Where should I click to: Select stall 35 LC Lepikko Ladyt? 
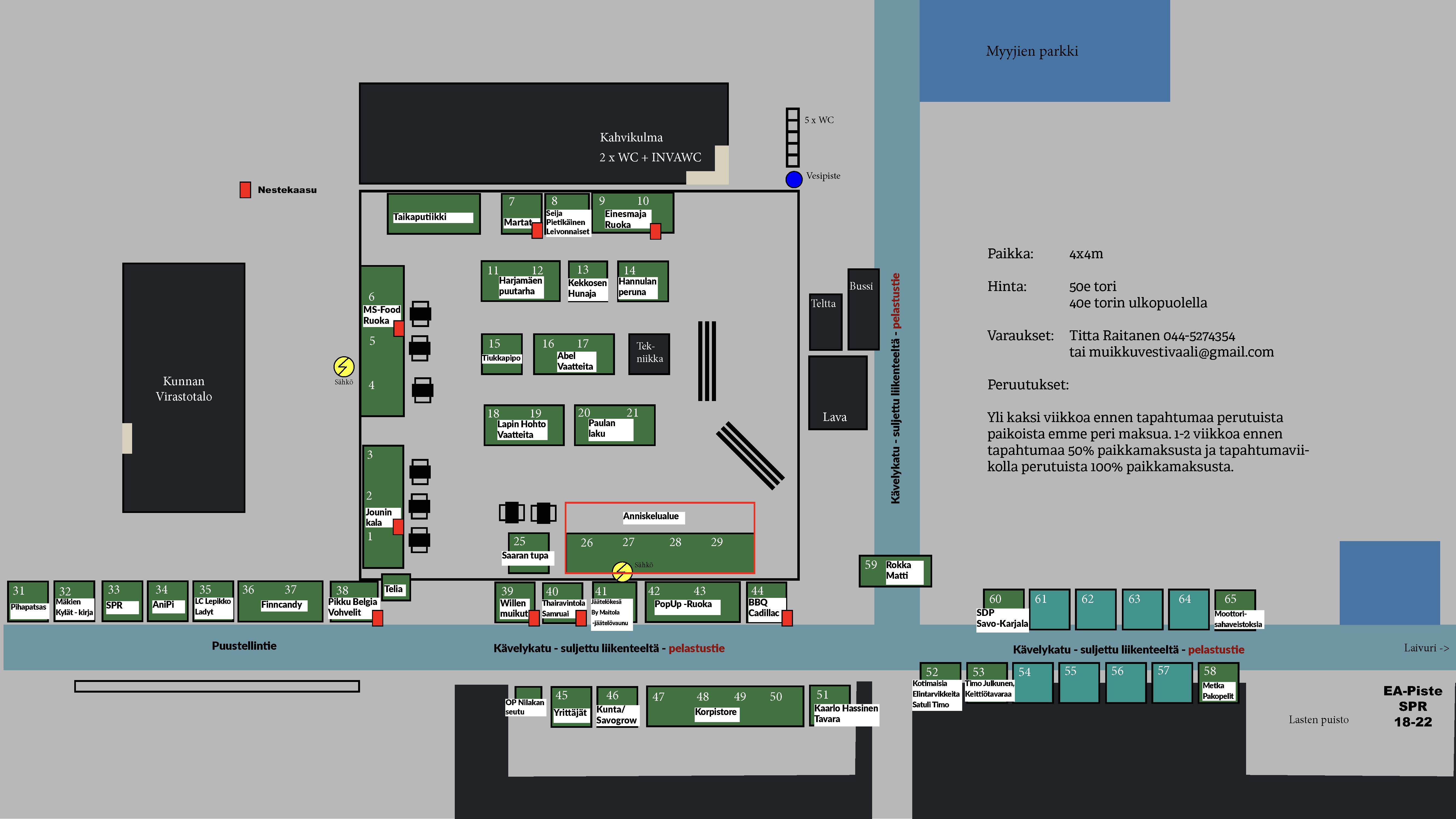tap(213, 601)
